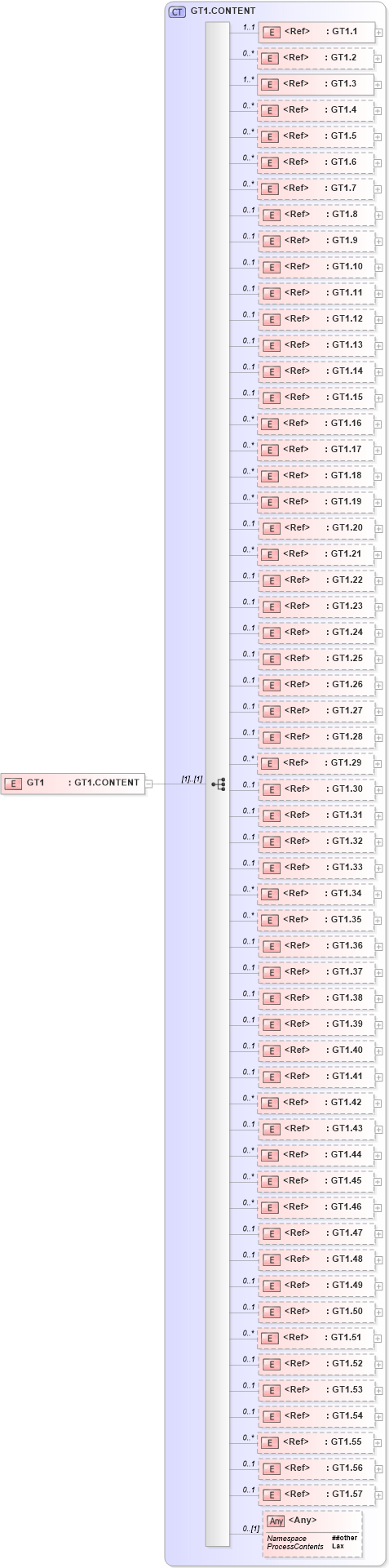Viewport: 389px width, 1568px height.
Task: Click the E icon of GT1.13
Action: 271,345
